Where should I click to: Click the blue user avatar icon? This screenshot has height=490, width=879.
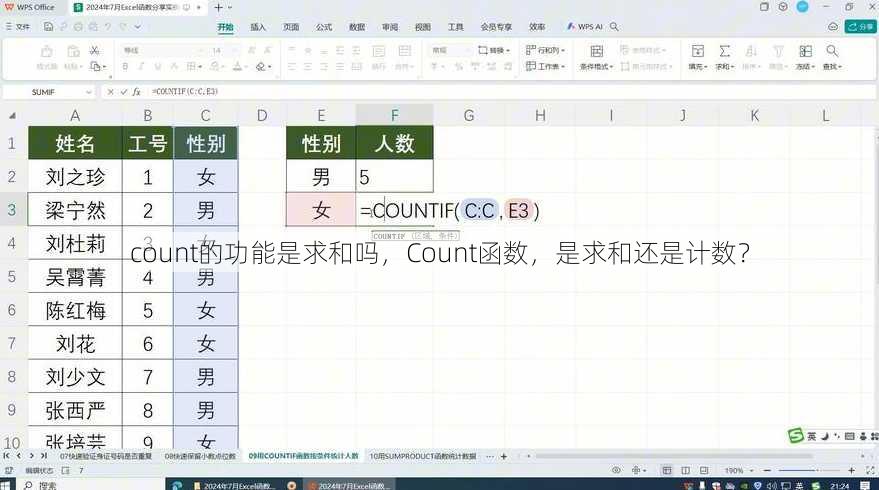[803, 7]
